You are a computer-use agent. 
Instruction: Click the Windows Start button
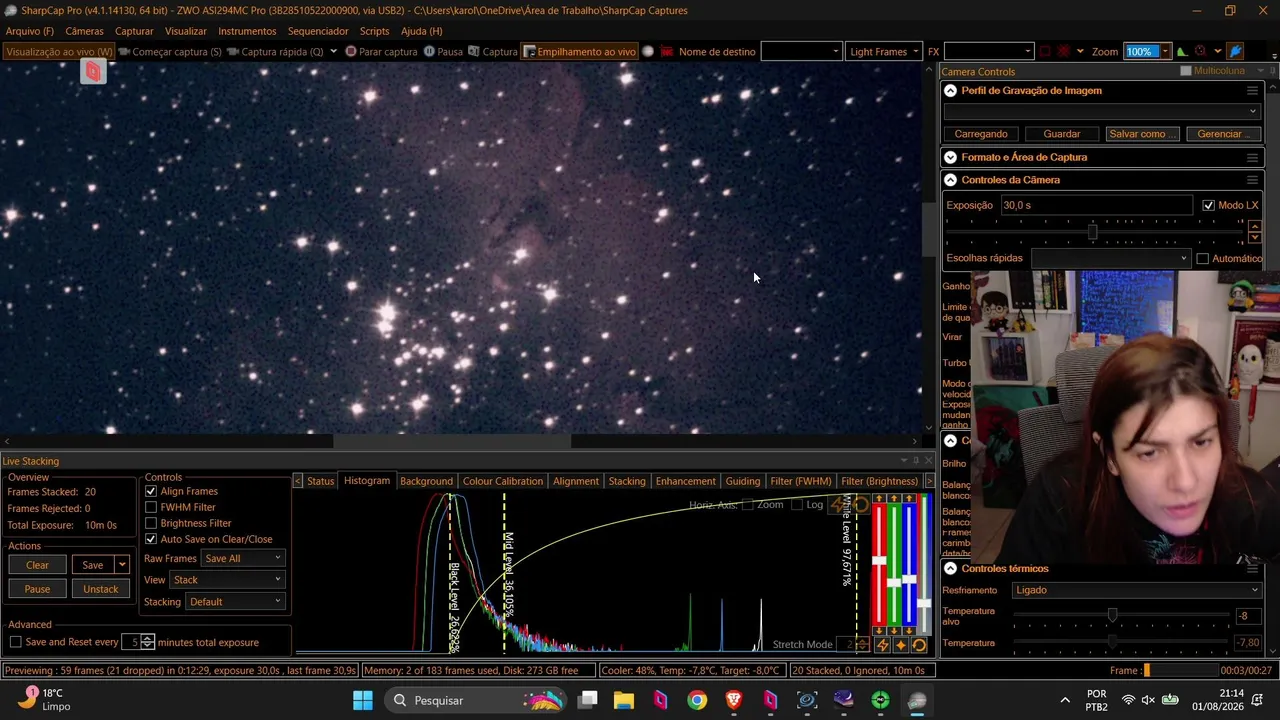point(362,700)
